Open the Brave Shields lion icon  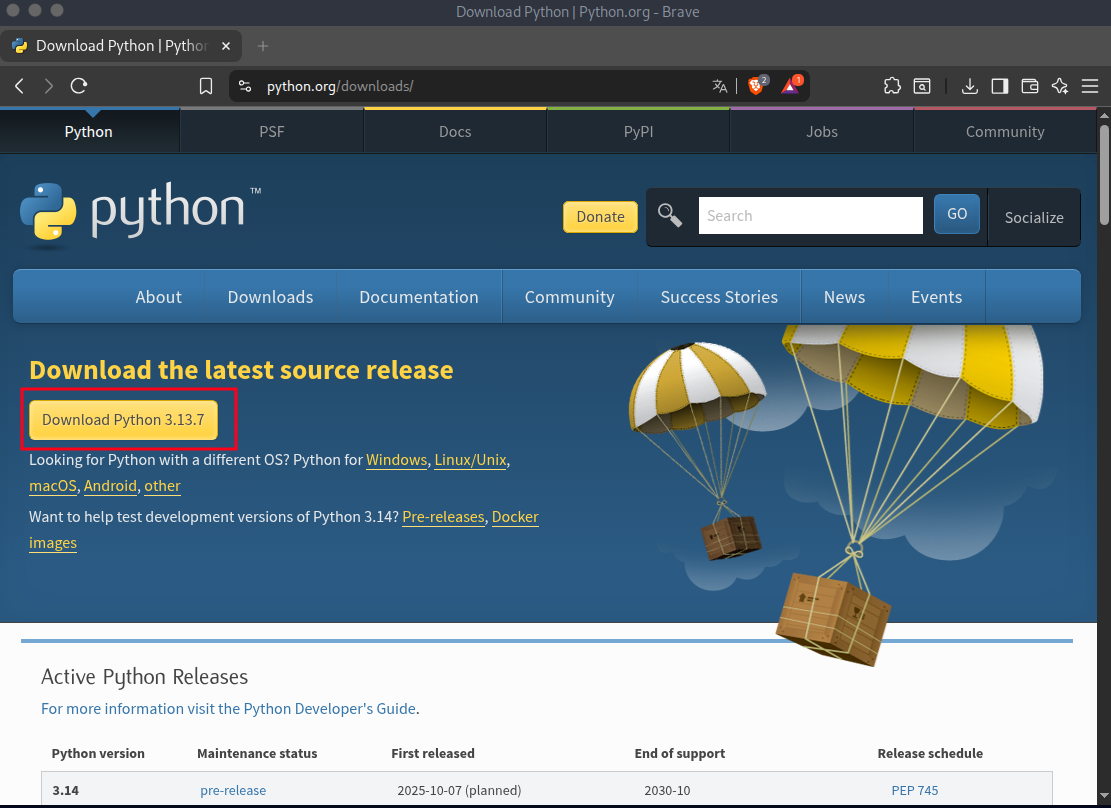click(x=757, y=85)
